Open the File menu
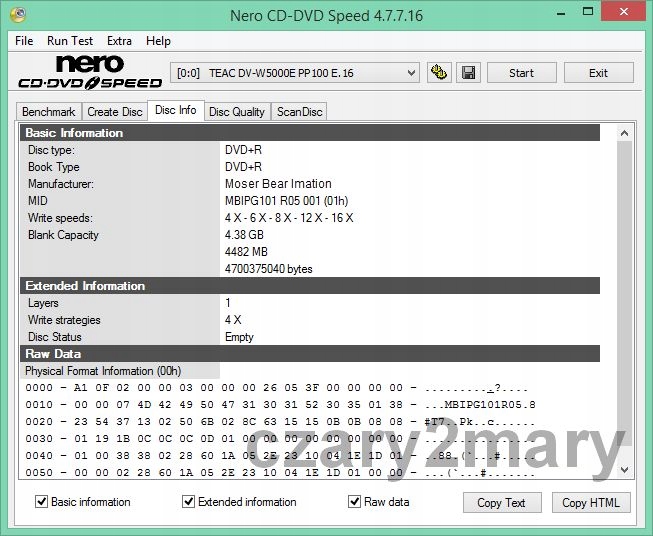 24,41
